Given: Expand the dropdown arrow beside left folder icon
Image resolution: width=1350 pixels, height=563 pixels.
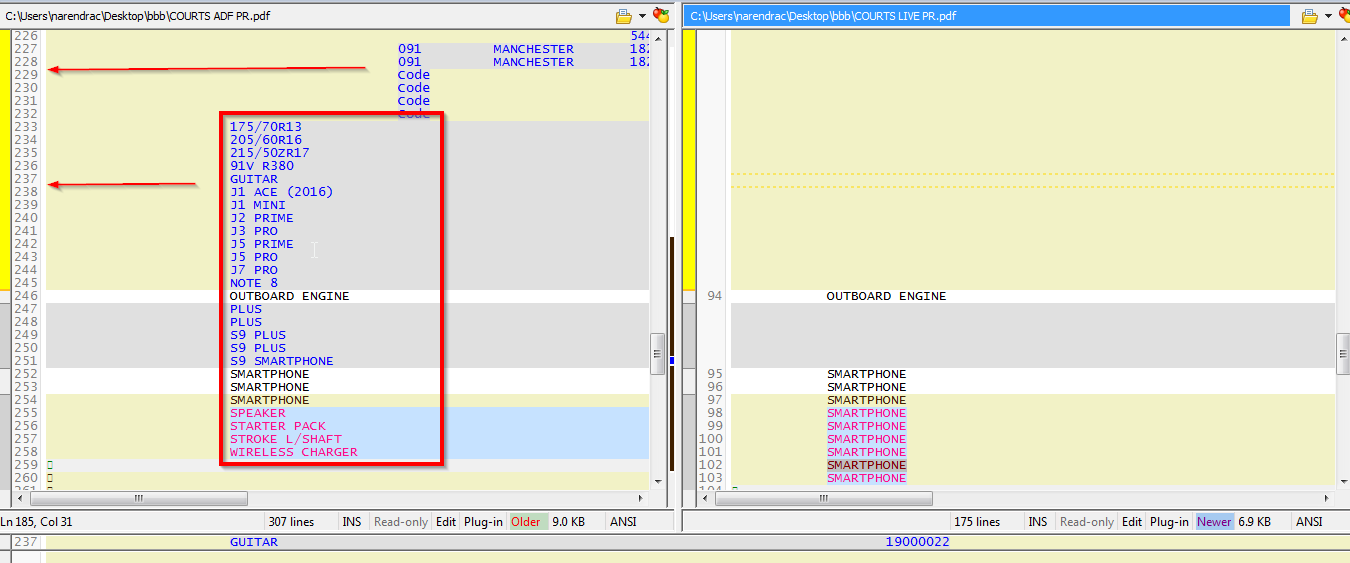Looking at the screenshot, I should tap(642, 16).
